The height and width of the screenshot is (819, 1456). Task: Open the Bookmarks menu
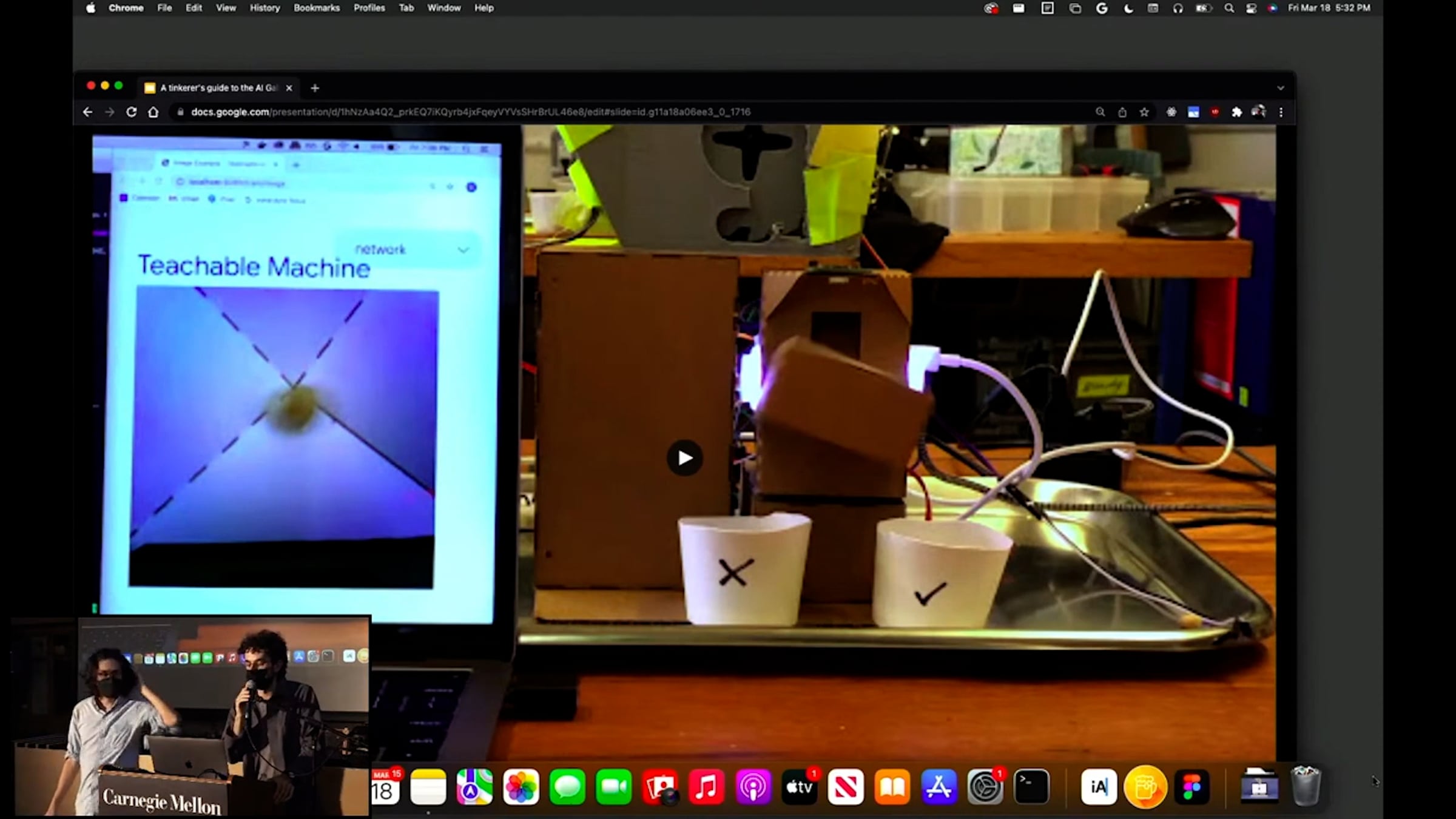click(x=316, y=8)
